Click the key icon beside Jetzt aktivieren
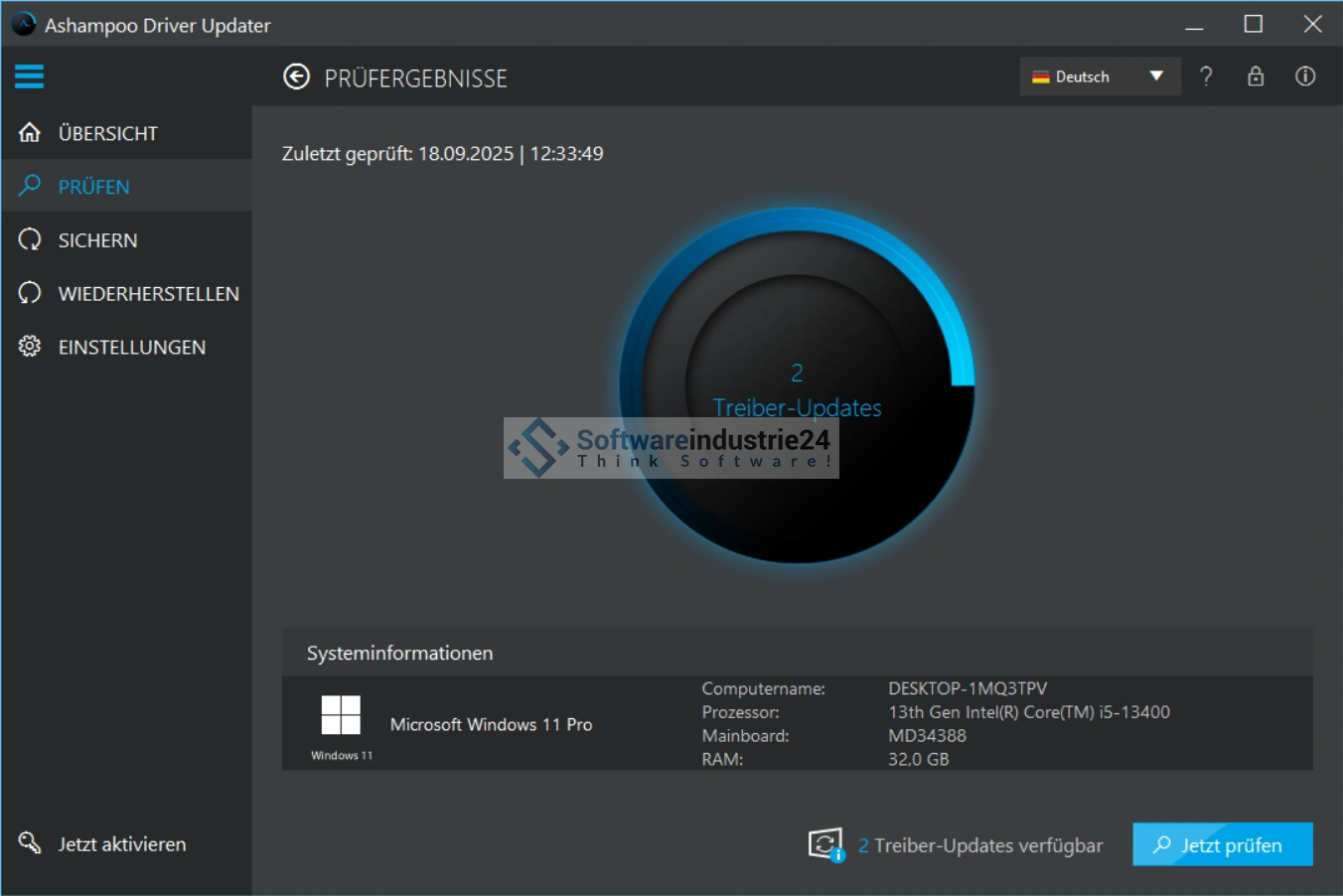Image resolution: width=1343 pixels, height=896 pixels. tap(30, 843)
